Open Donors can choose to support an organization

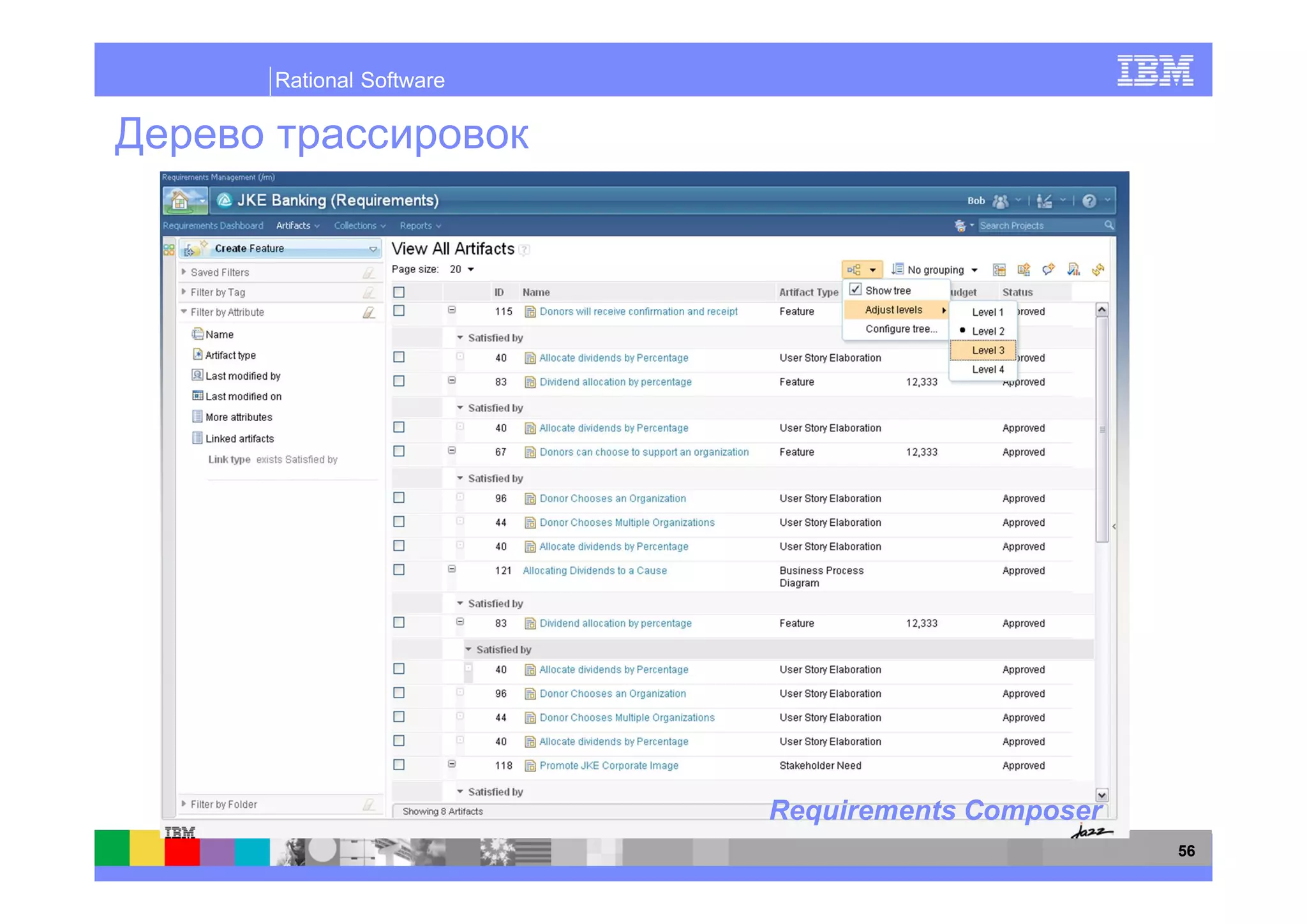point(644,452)
